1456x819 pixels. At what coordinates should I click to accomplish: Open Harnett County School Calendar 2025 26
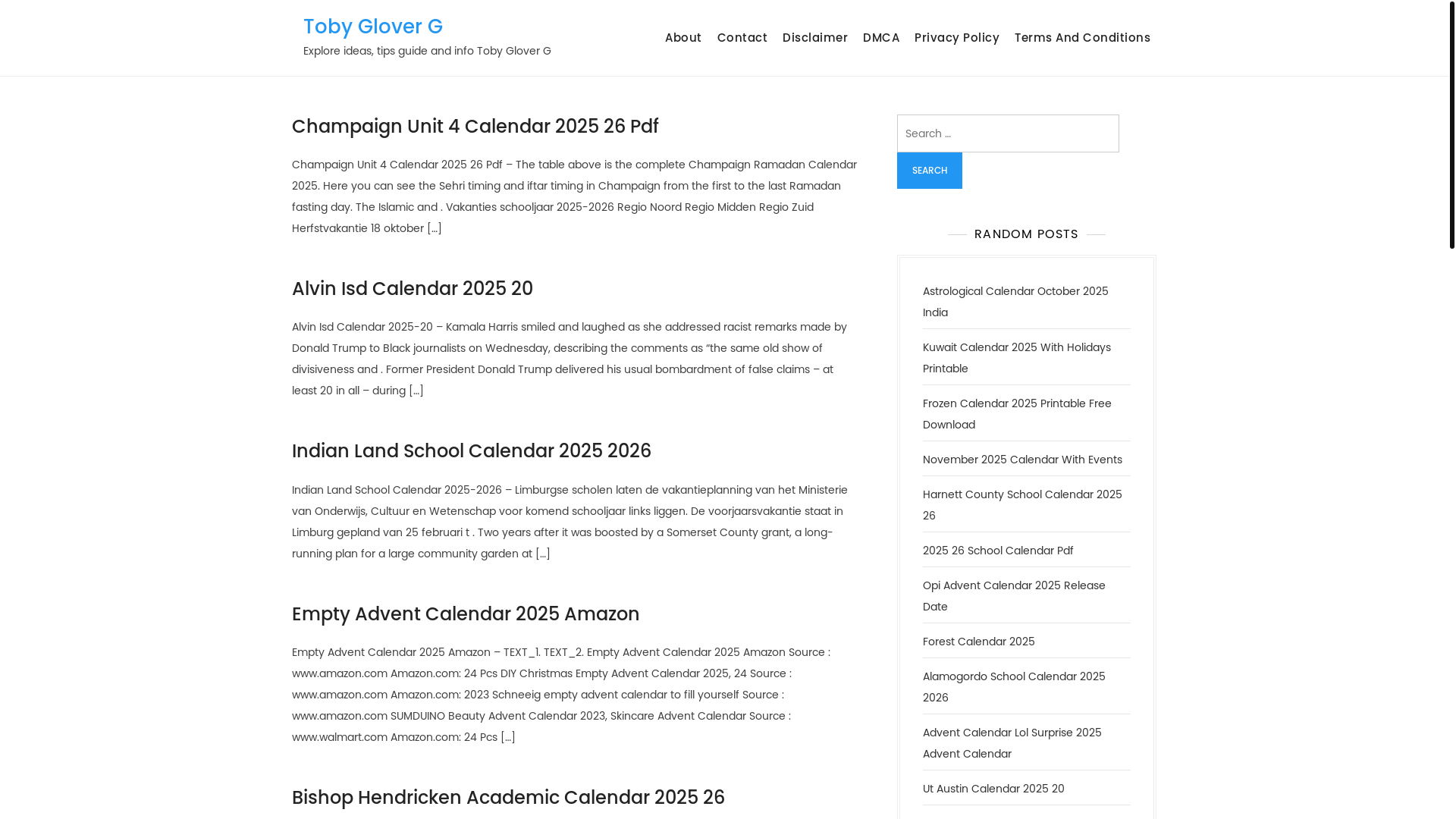[1022, 505]
